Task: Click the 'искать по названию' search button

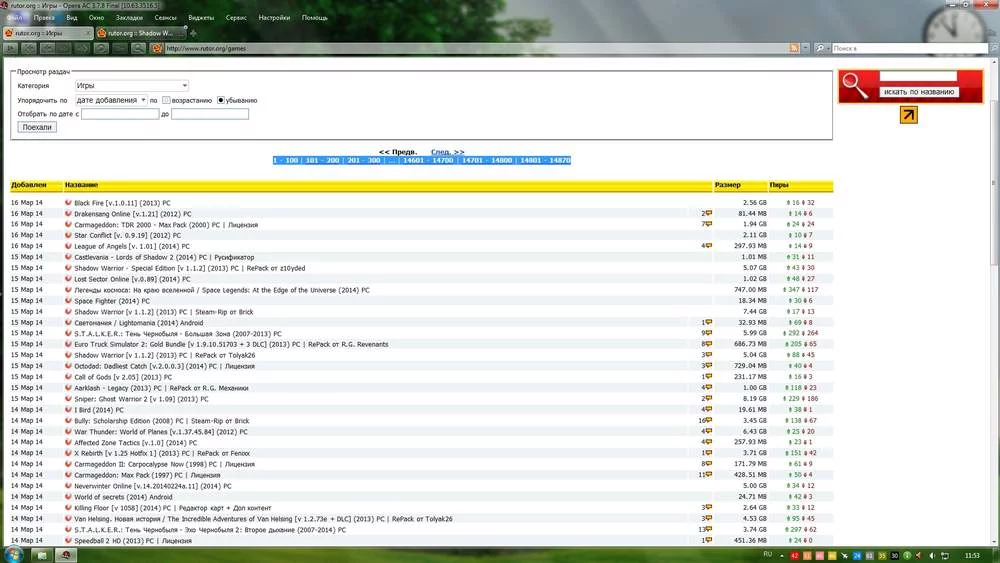Action: coord(919,92)
